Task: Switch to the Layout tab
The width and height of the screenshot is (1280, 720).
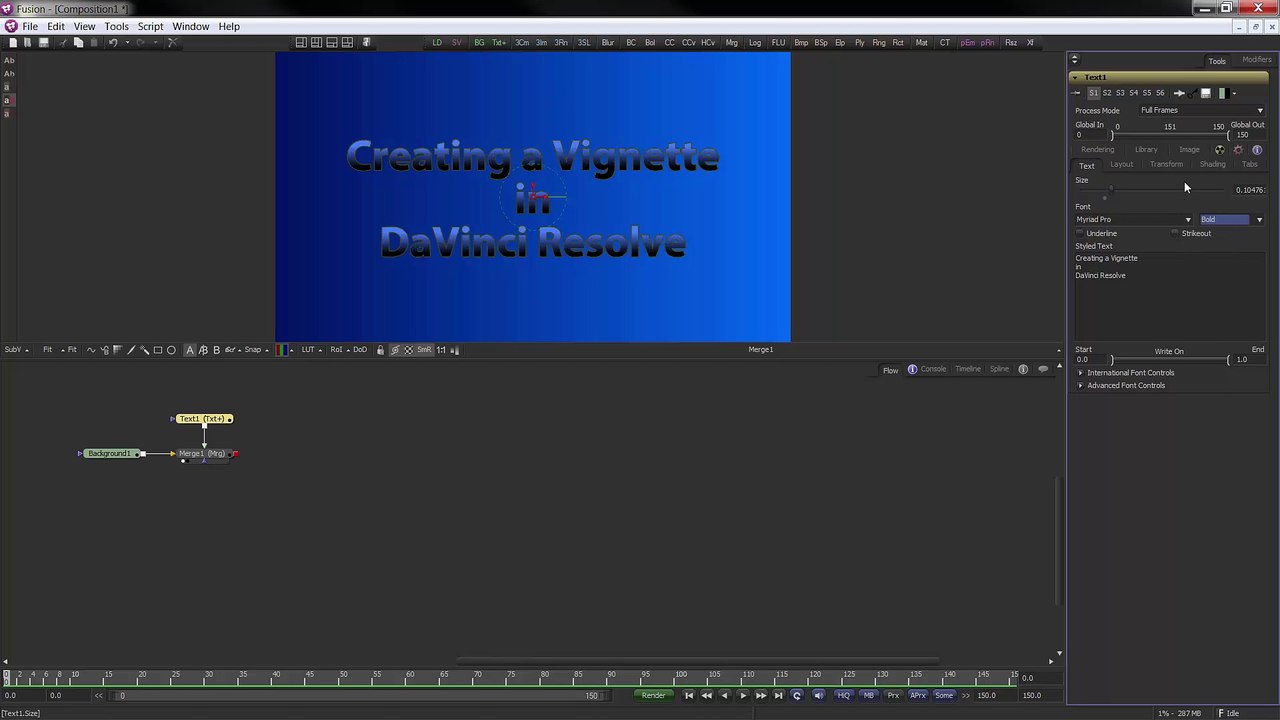Action: point(1121,165)
